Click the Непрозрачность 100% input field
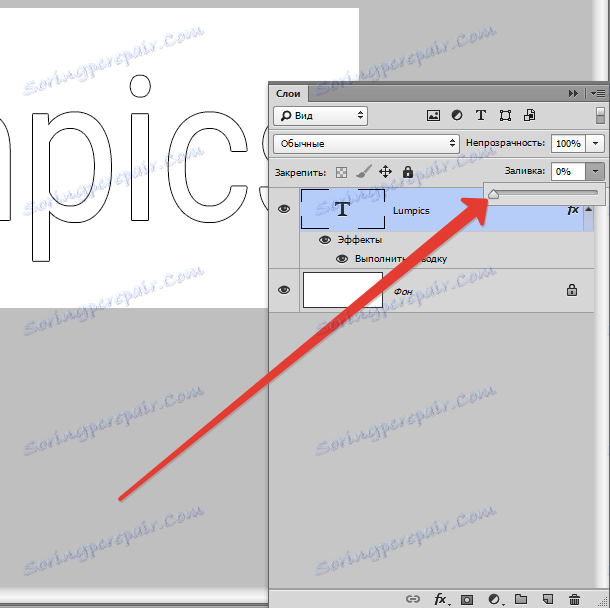This screenshot has height=608, width=610. [x=569, y=144]
